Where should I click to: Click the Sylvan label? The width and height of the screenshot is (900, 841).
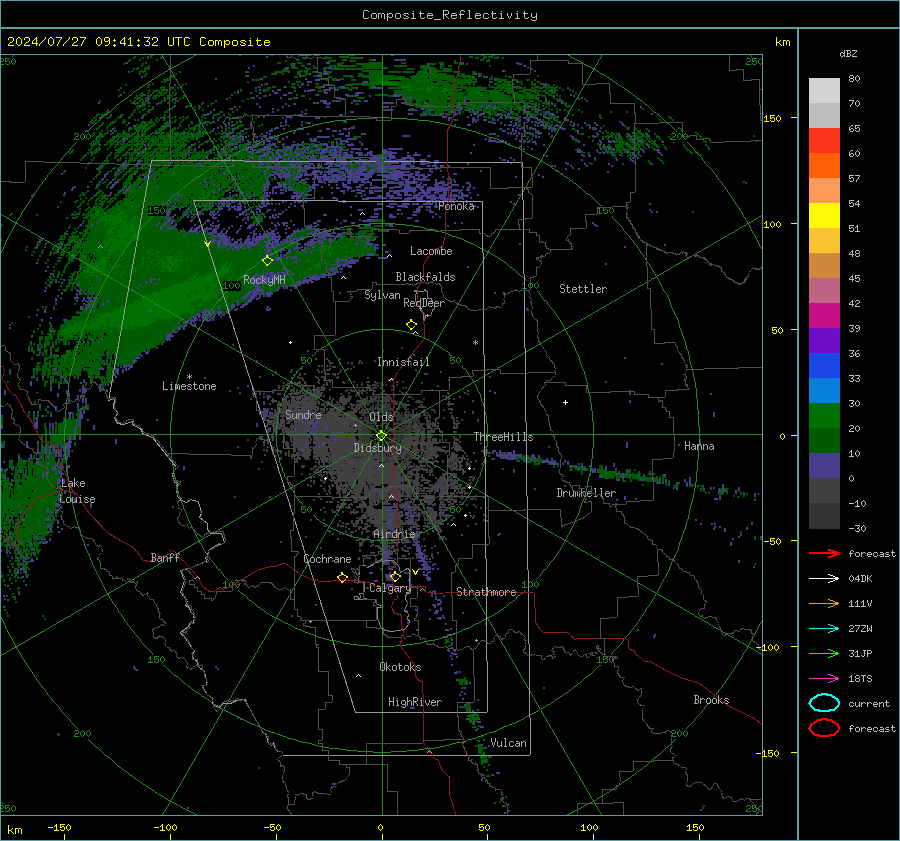coord(382,295)
